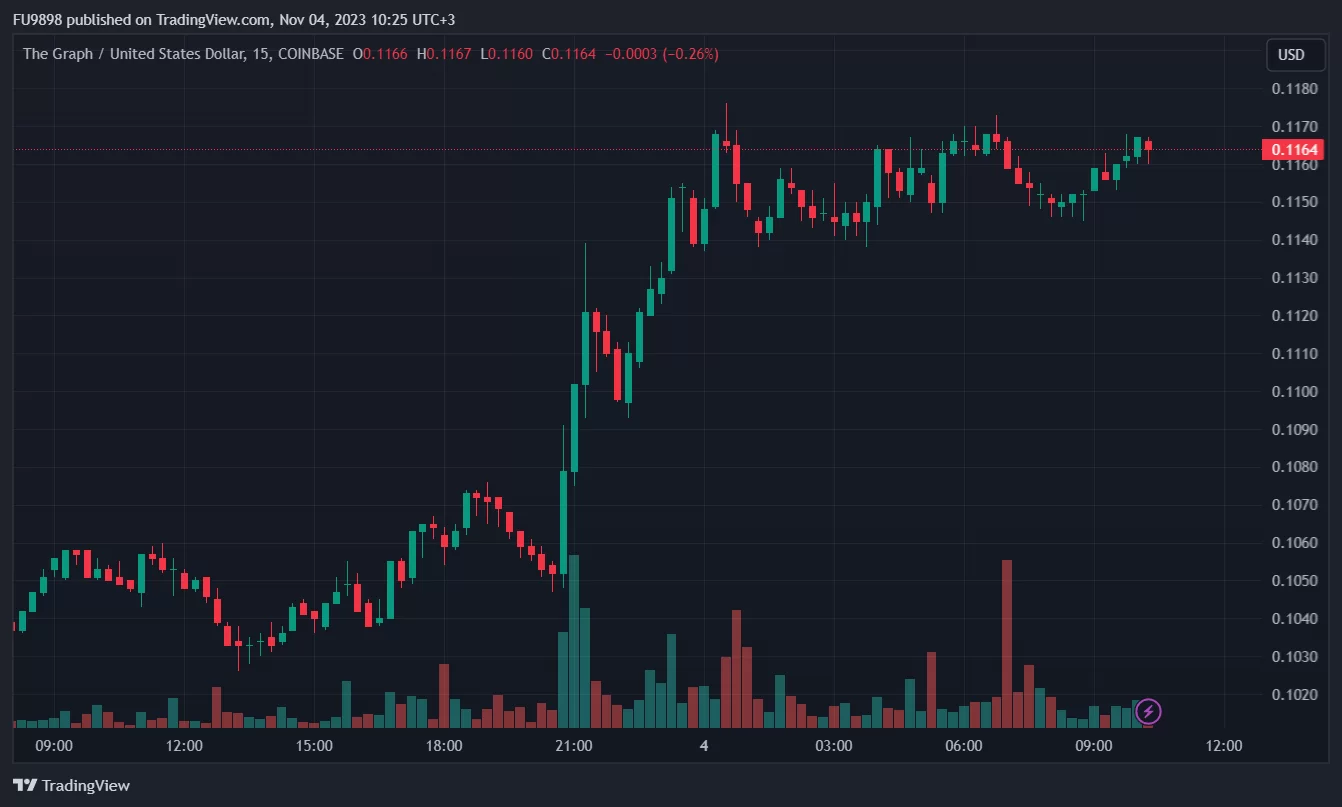
Task: Click the 0.1100 price axis label
Action: click(x=1293, y=392)
